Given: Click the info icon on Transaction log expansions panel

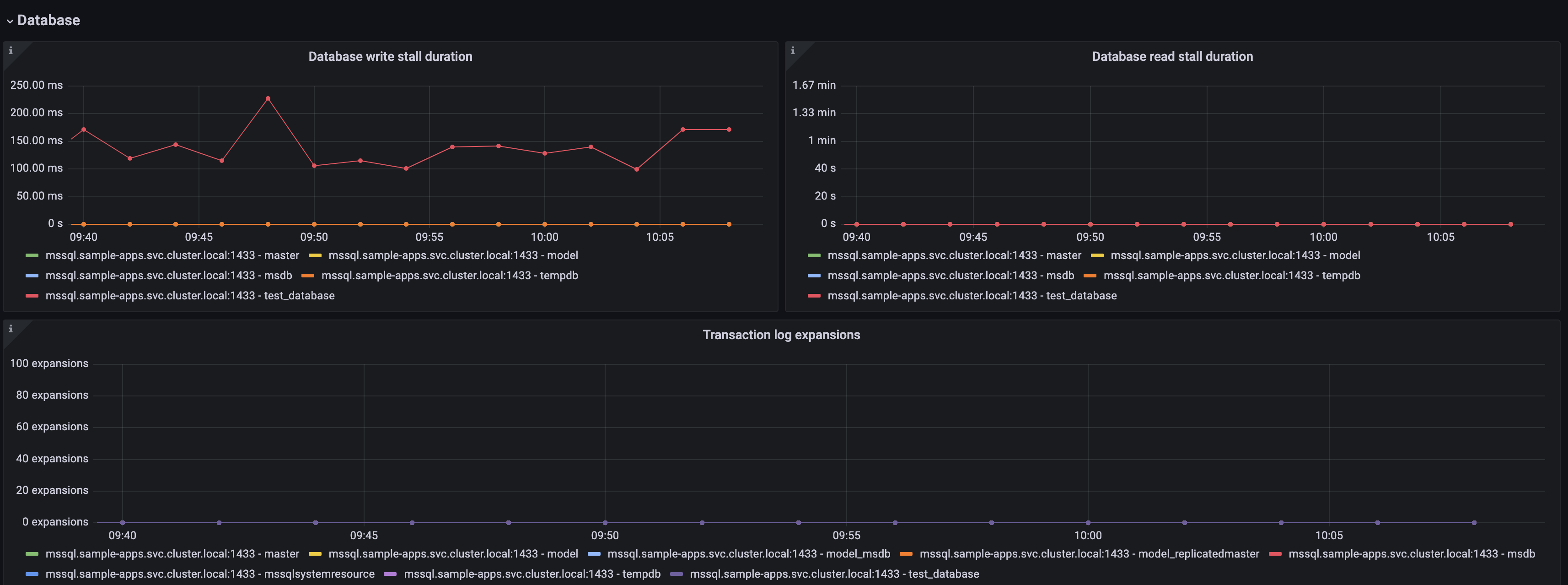Looking at the screenshot, I should (11, 329).
